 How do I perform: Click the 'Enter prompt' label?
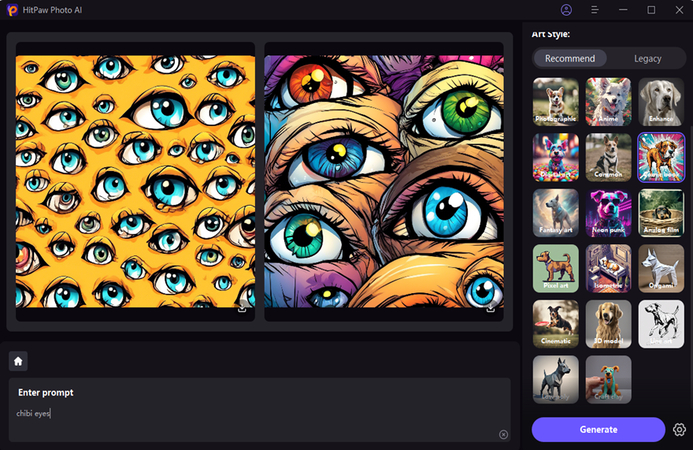[46, 393]
